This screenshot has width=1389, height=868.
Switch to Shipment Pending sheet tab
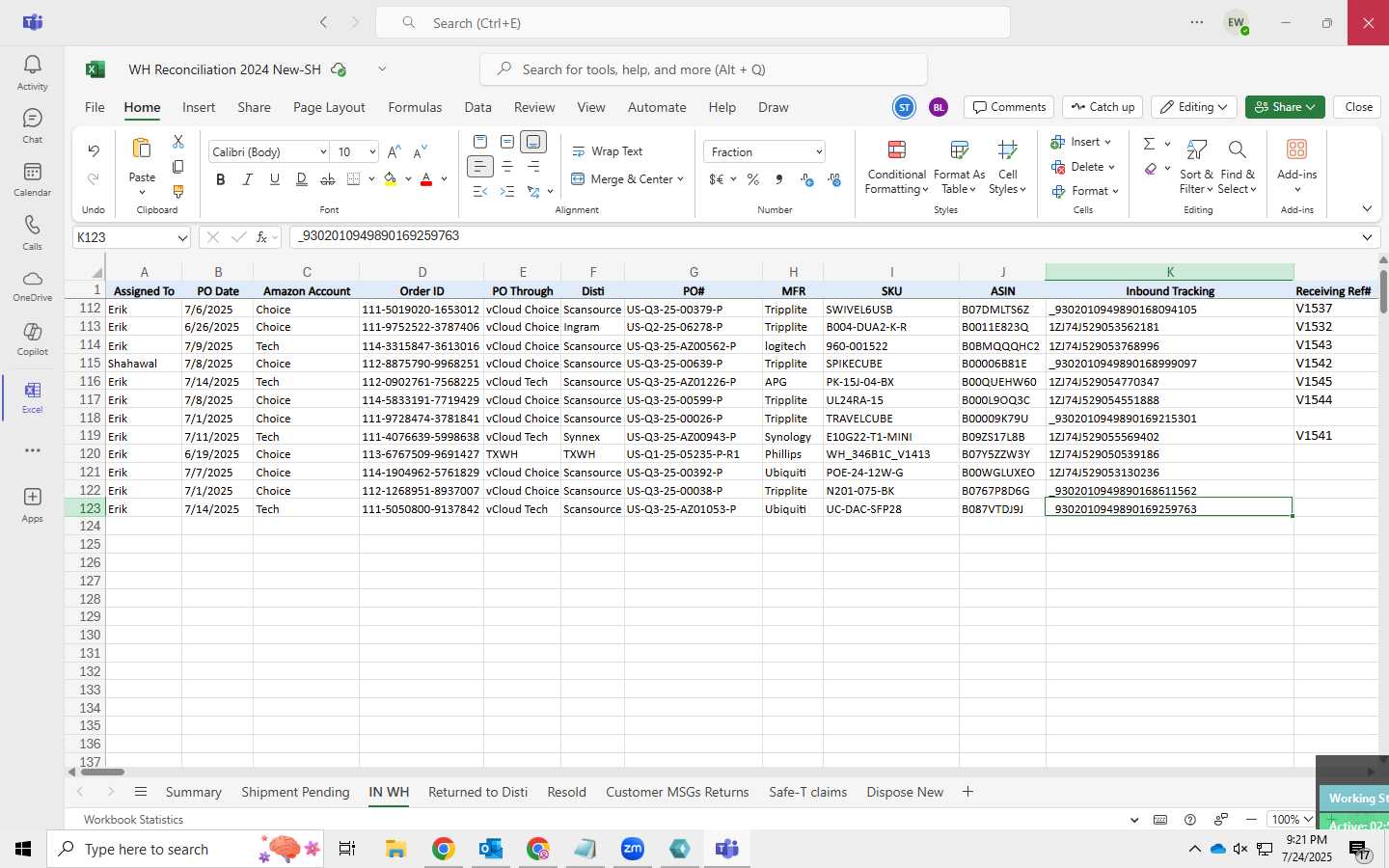click(x=295, y=792)
